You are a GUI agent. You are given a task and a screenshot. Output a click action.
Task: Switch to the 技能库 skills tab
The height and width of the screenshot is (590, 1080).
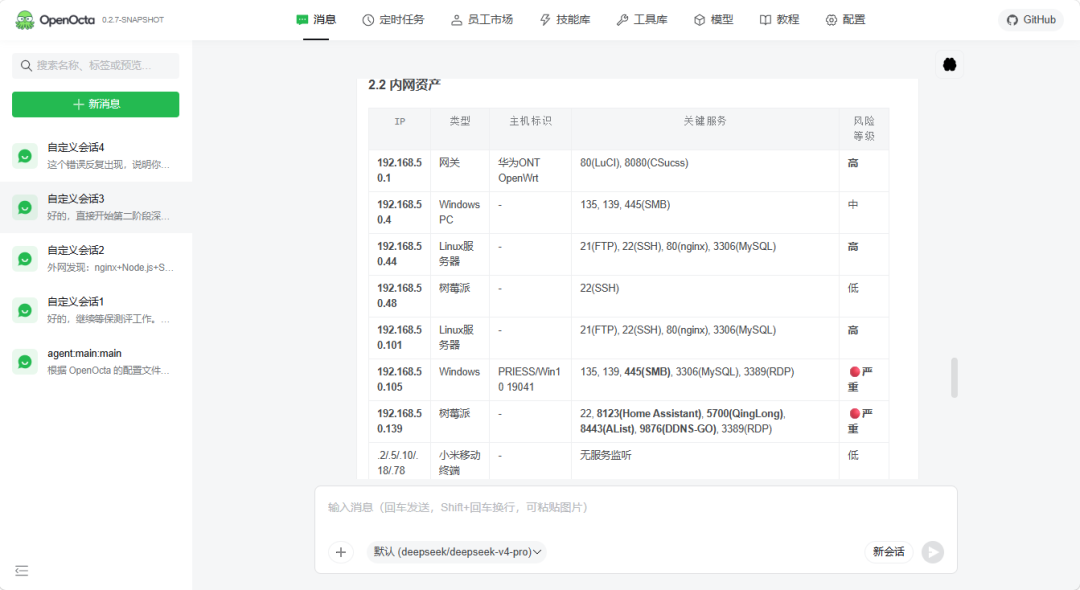[565, 20]
